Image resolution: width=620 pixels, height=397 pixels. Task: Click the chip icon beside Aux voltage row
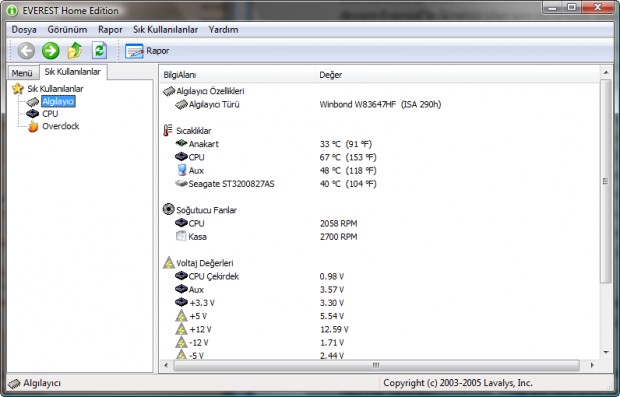[x=181, y=289]
